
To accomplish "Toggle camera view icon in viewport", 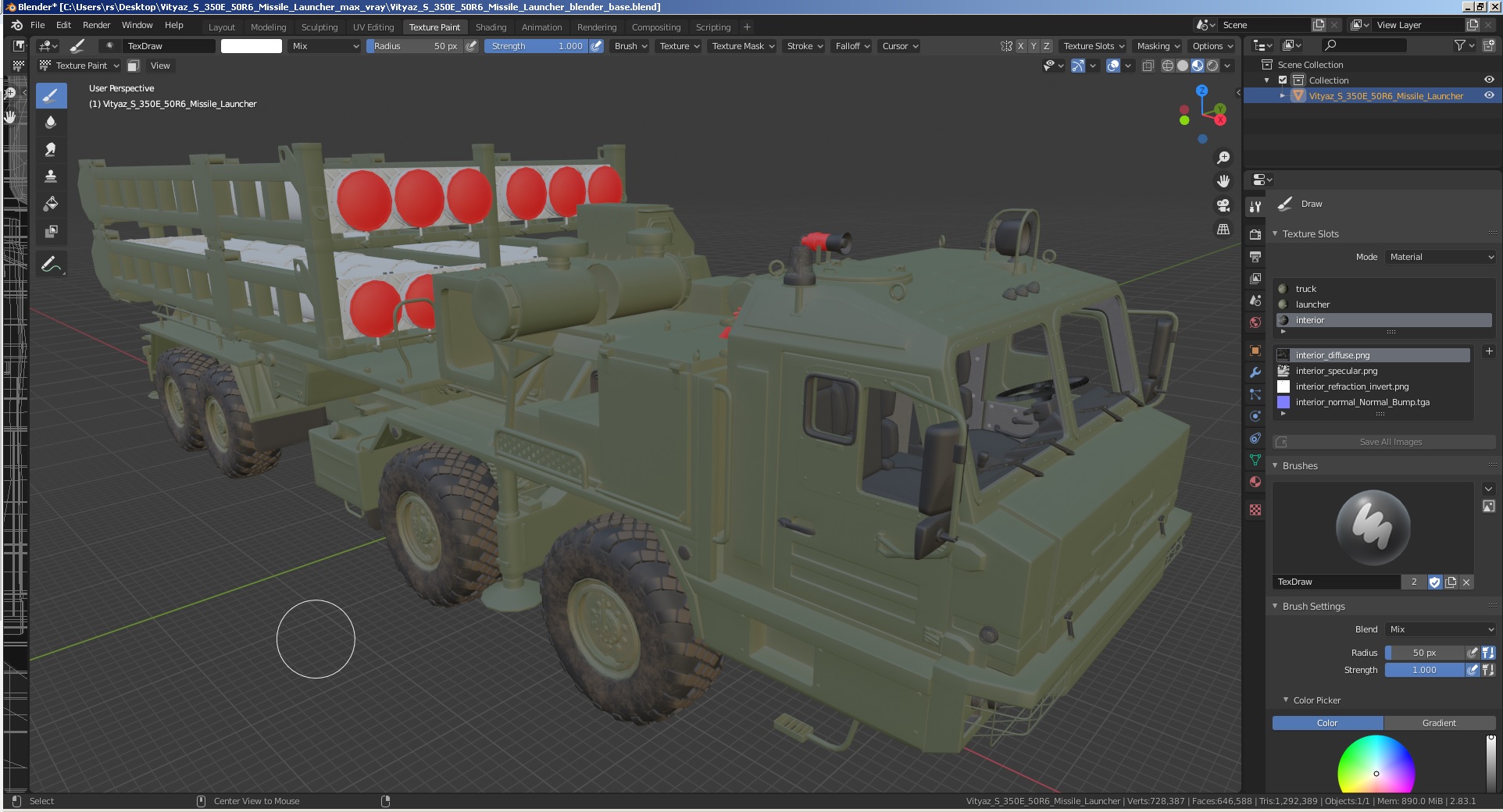I will (1223, 205).
